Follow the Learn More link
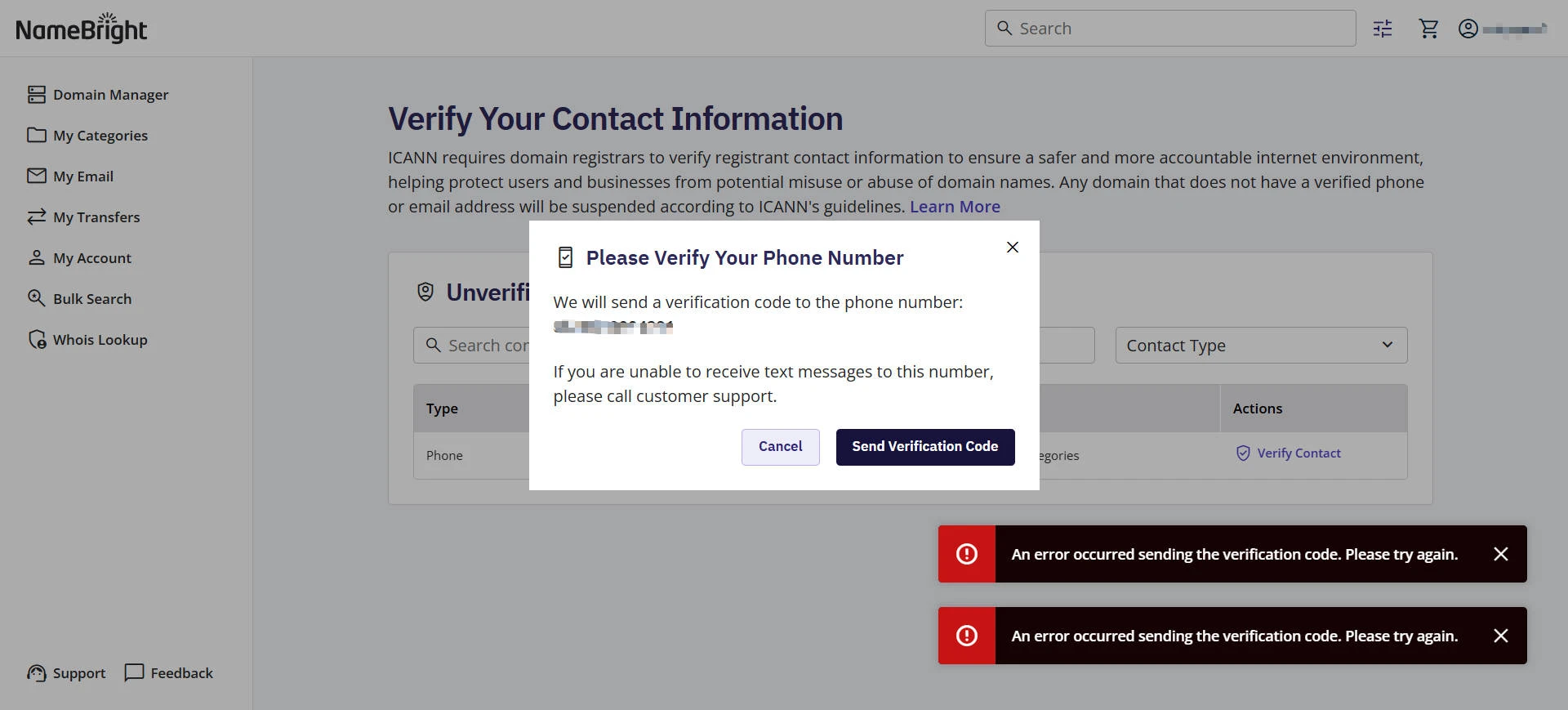 point(955,207)
